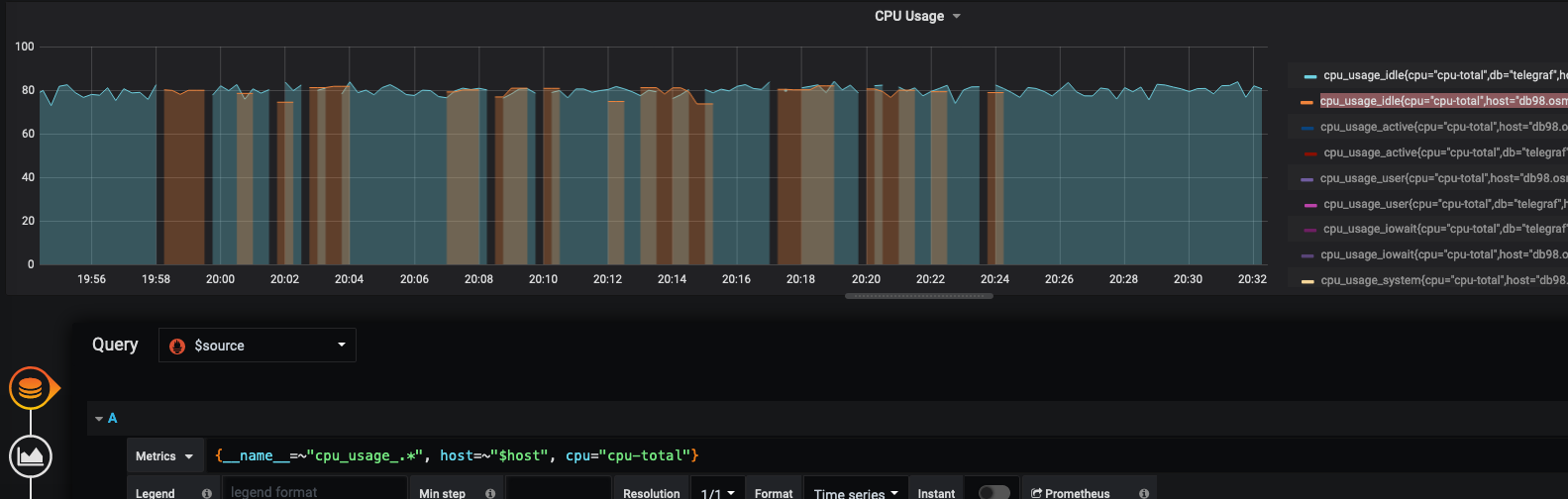Click the legend format input field
This screenshot has width=1568, height=499.
315,492
